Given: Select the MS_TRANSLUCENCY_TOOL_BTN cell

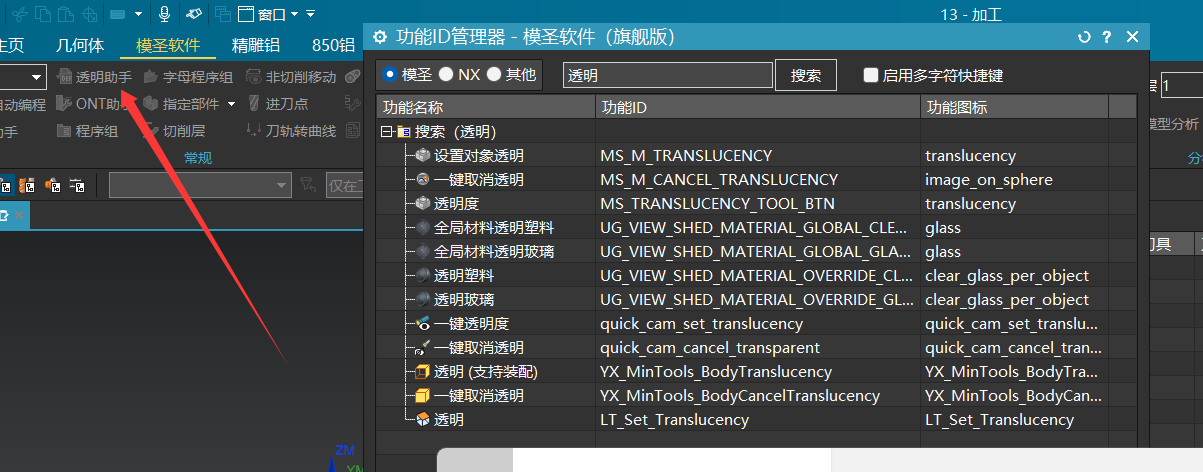Looking at the screenshot, I should [759, 203].
